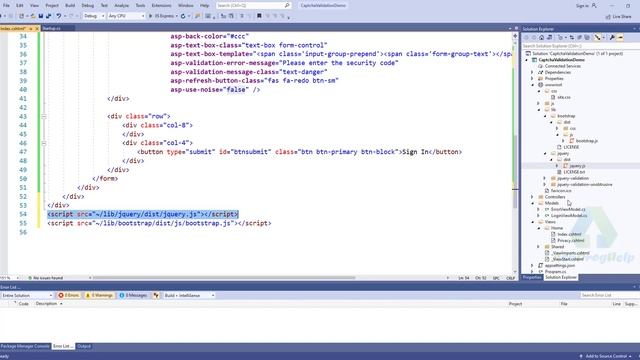The width and height of the screenshot is (640, 360).
Task: Click the clear filter icon in Error List
Action: tap(156, 295)
